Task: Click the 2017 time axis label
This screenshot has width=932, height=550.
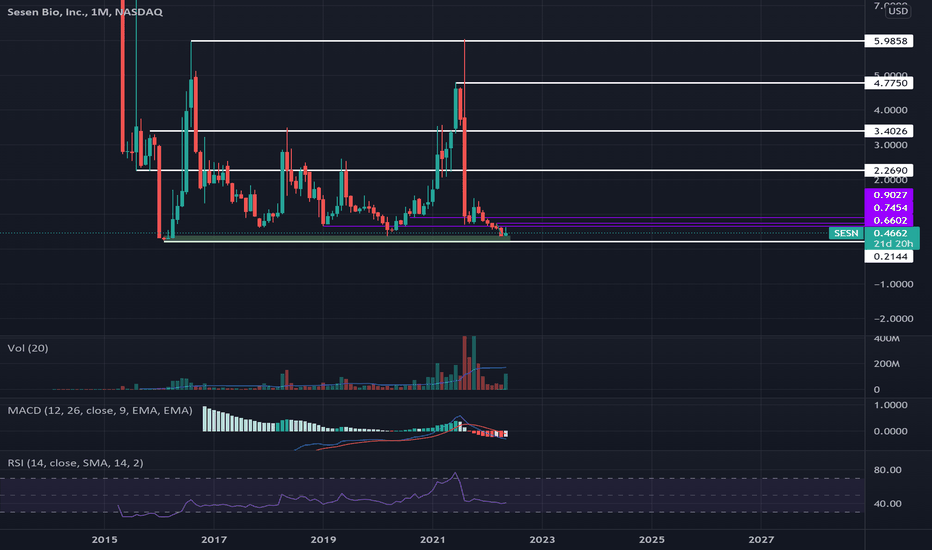Action: point(213,539)
